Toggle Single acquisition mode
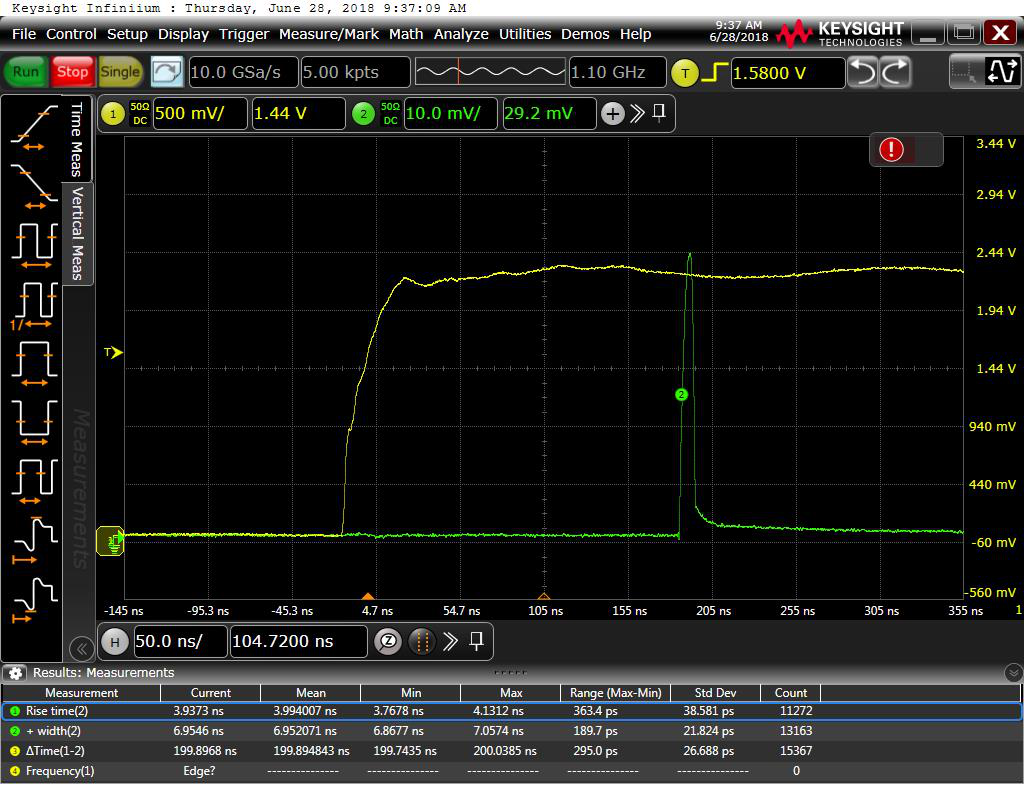The height and width of the screenshot is (794, 1034). point(120,72)
